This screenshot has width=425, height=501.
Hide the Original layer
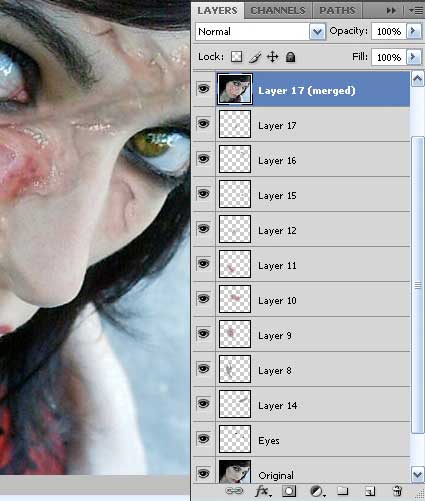click(x=204, y=473)
